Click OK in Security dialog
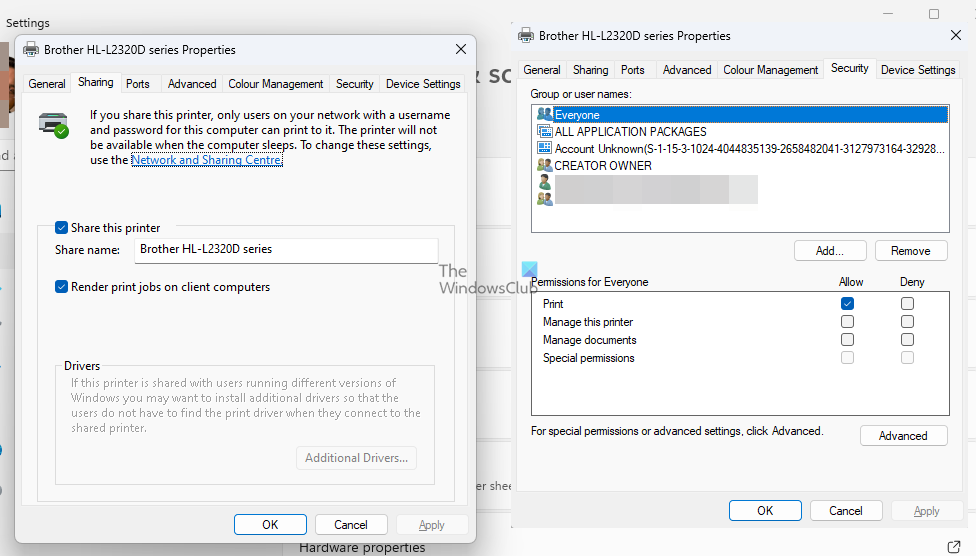The image size is (976, 556). (765, 511)
